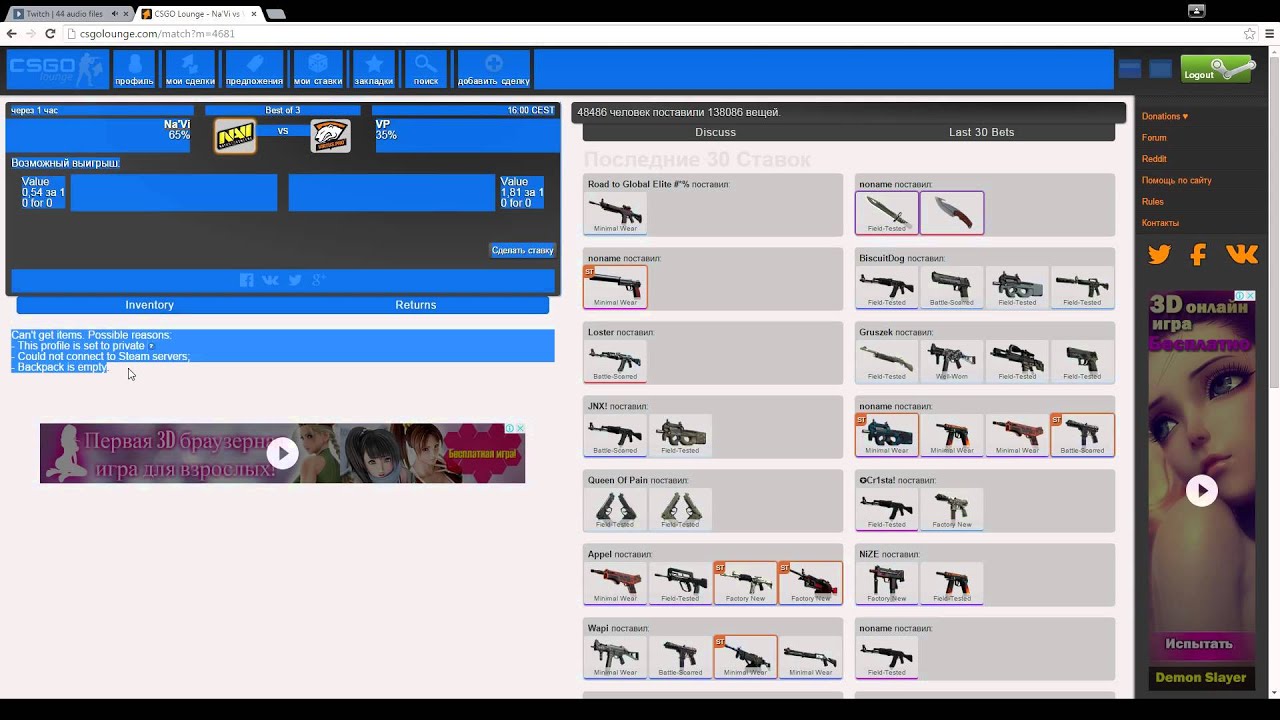Open Loster's Battle-Scarred rifle item
Viewport: 1280px width, 720px height.
pos(615,361)
